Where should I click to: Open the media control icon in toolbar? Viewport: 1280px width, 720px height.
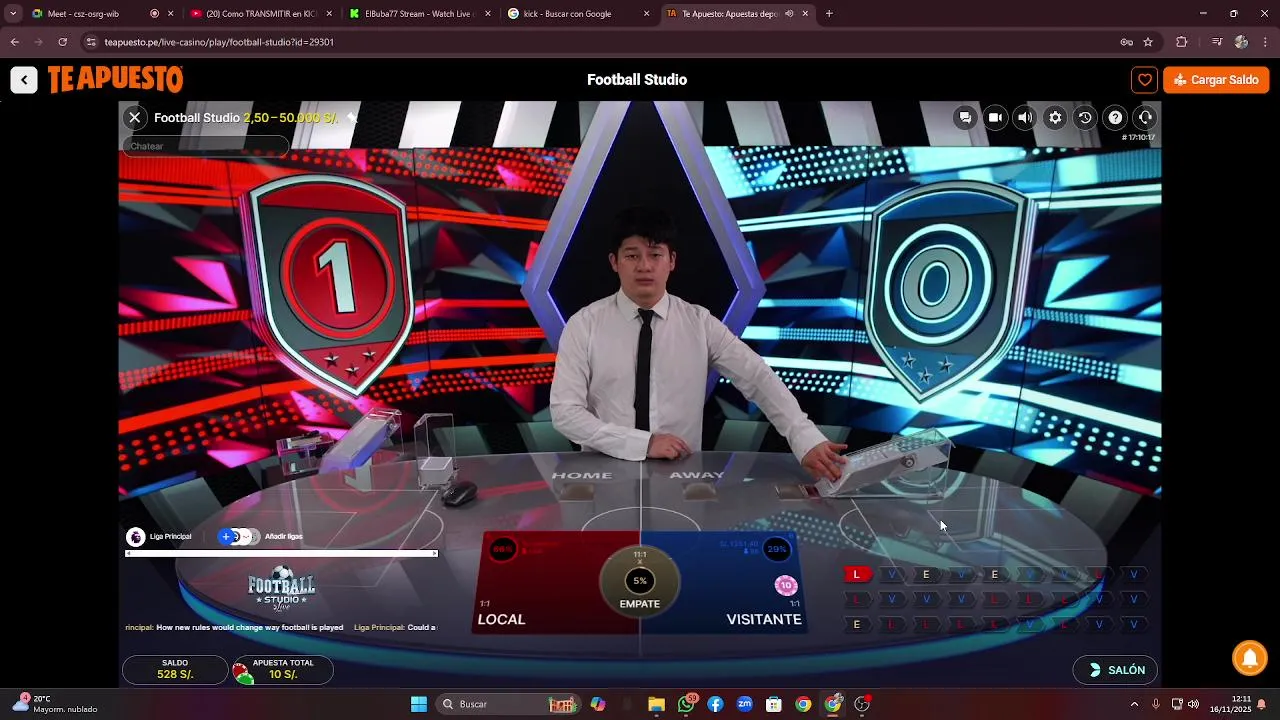click(1216, 42)
